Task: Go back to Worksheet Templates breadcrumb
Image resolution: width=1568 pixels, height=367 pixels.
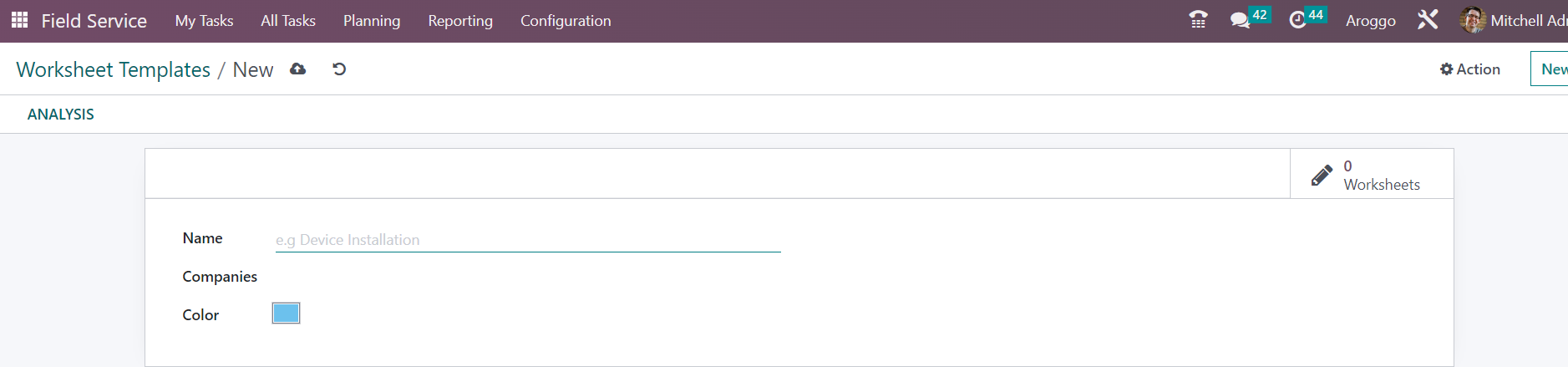Action: click(x=114, y=69)
